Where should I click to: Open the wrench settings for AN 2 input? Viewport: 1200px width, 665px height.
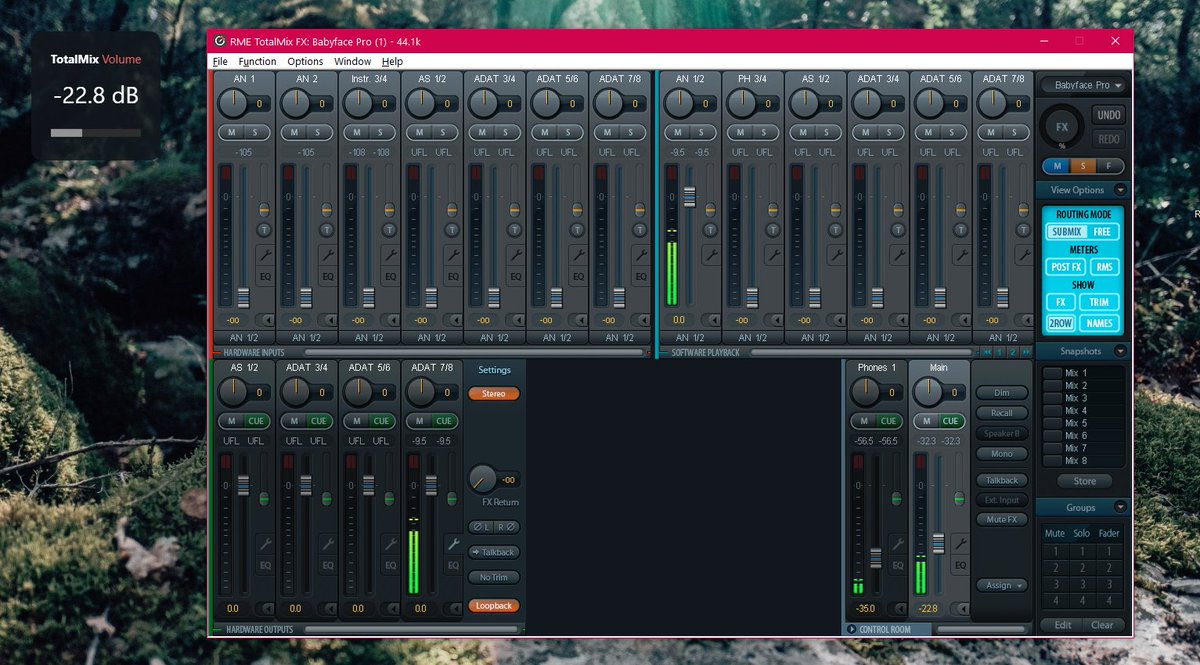point(327,254)
